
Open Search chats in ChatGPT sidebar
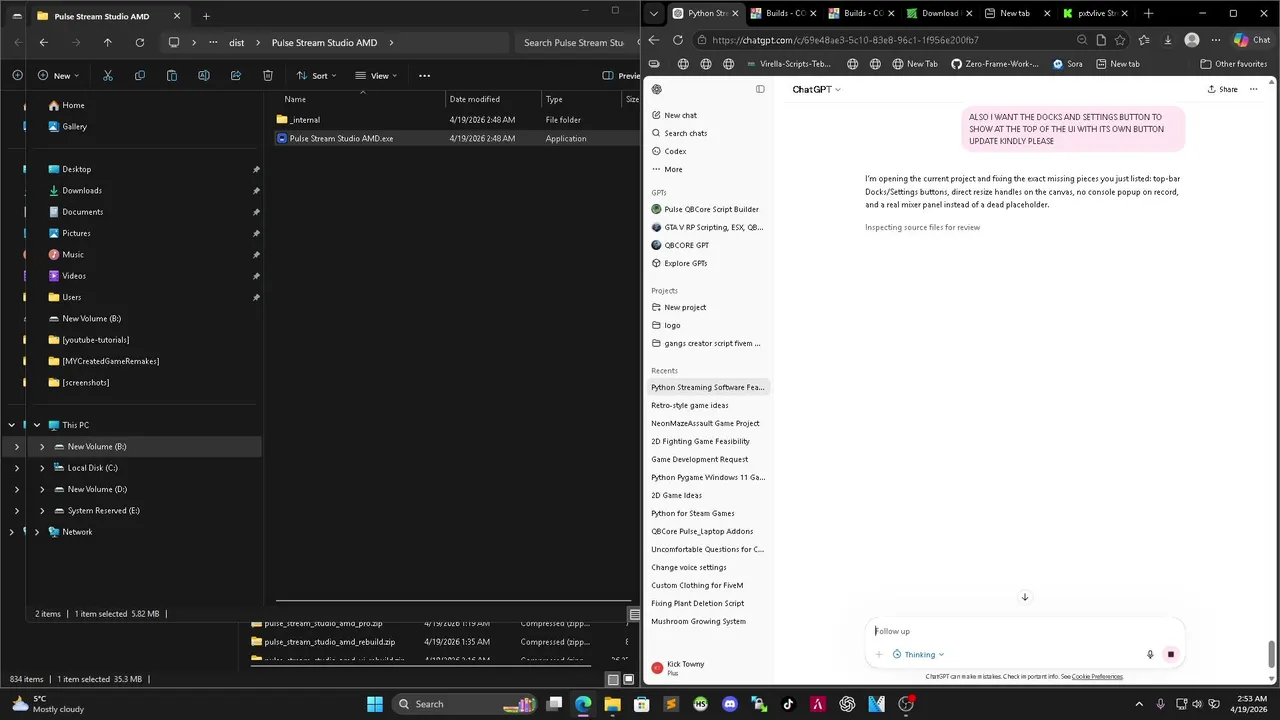(x=709, y=133)
